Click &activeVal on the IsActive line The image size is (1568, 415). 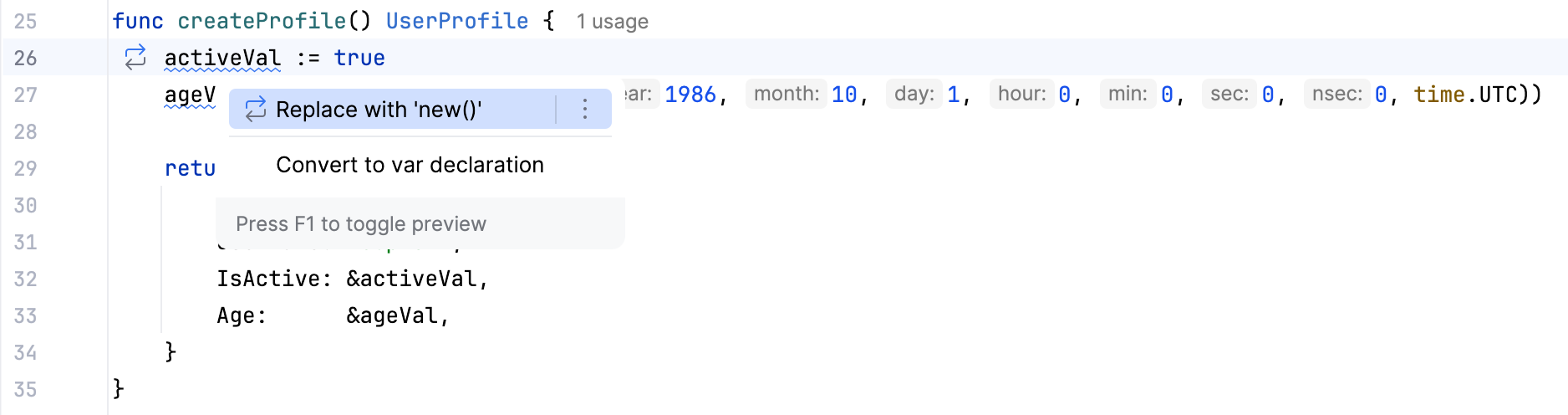click(411, 279)
